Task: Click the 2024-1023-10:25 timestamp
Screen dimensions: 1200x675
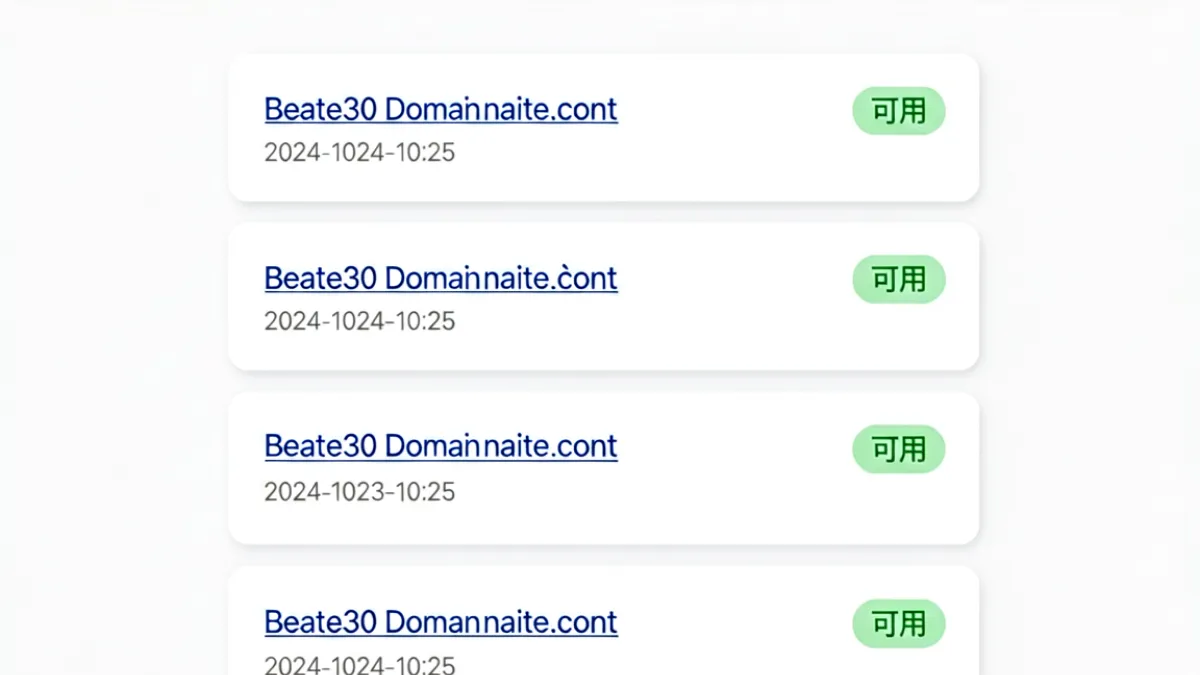Action: point(360,492)
